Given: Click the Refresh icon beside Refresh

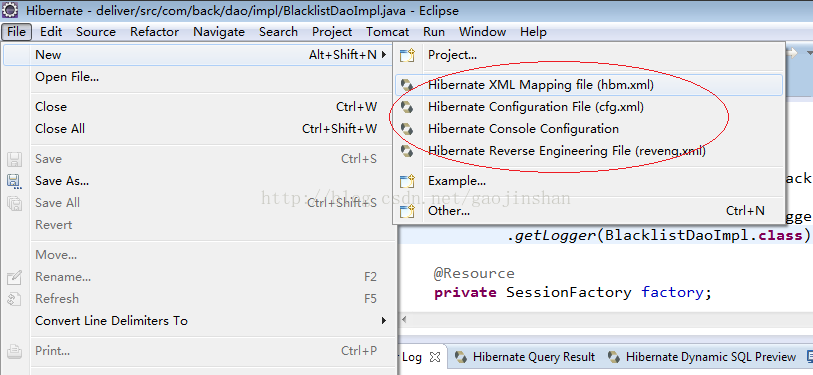Looking at the screenshot, I should point(14,299).
